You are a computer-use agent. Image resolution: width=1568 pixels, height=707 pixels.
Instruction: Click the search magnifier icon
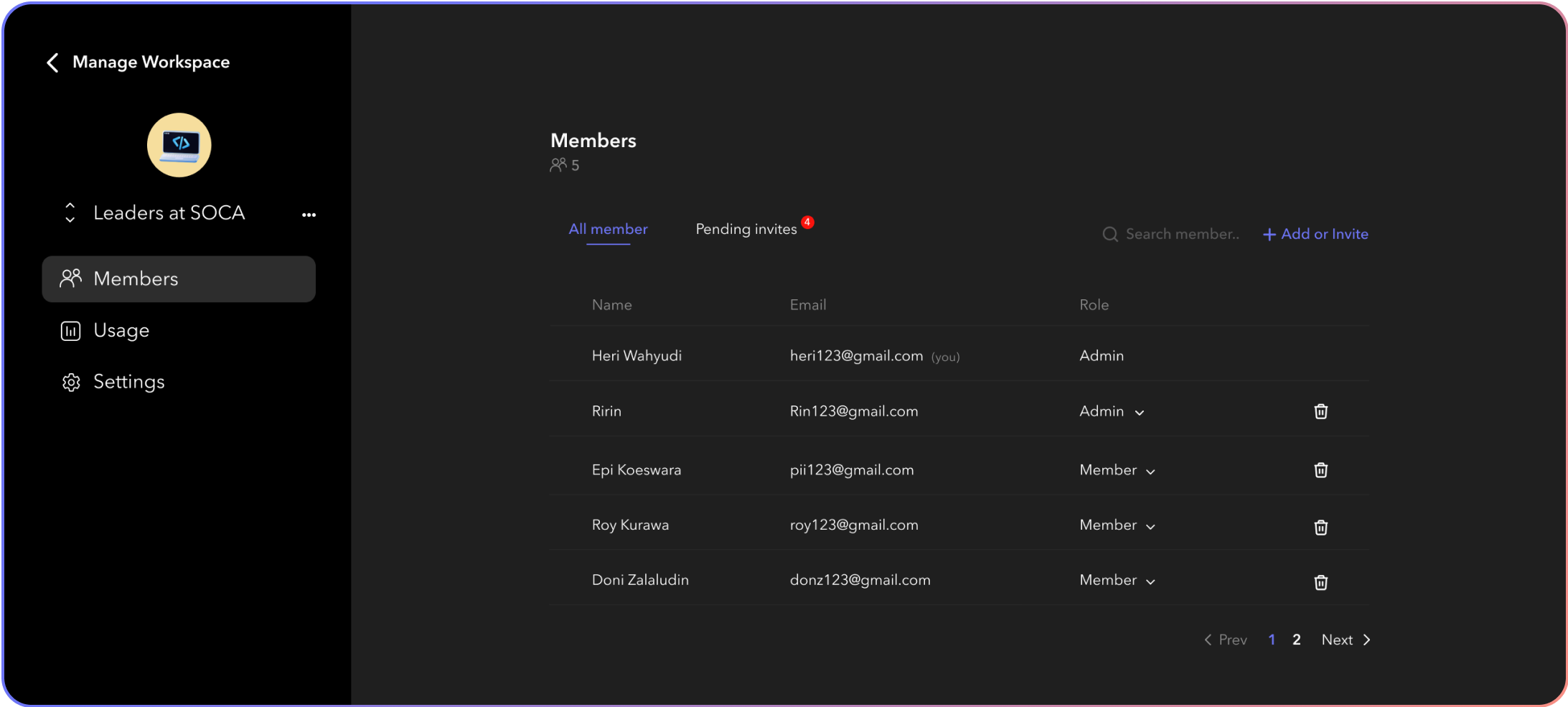(1110, 235)
